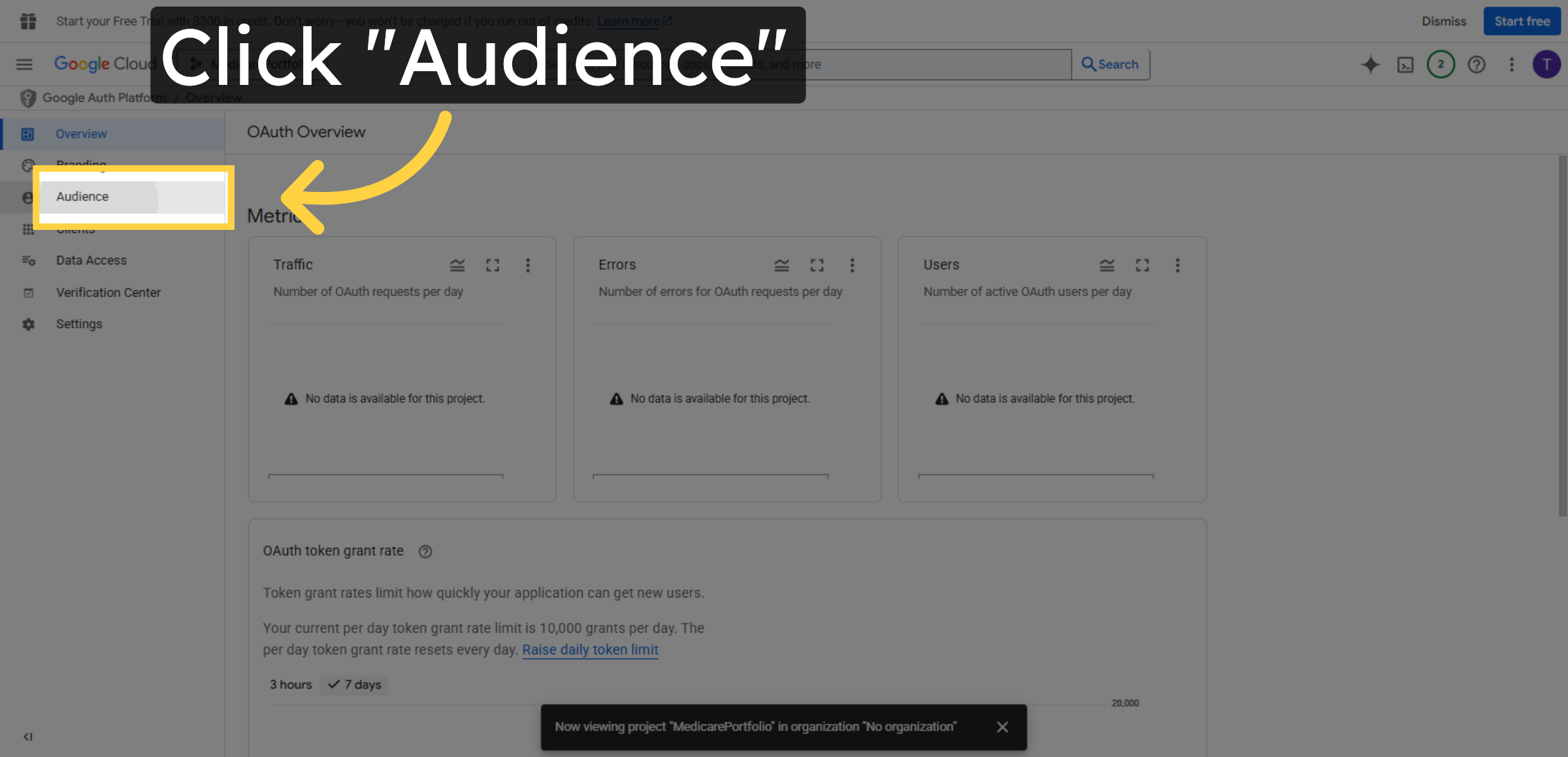Screen dimensions: 1568x757
Task: Open the Errors card three-dot menu
Action: click(852, 265)
